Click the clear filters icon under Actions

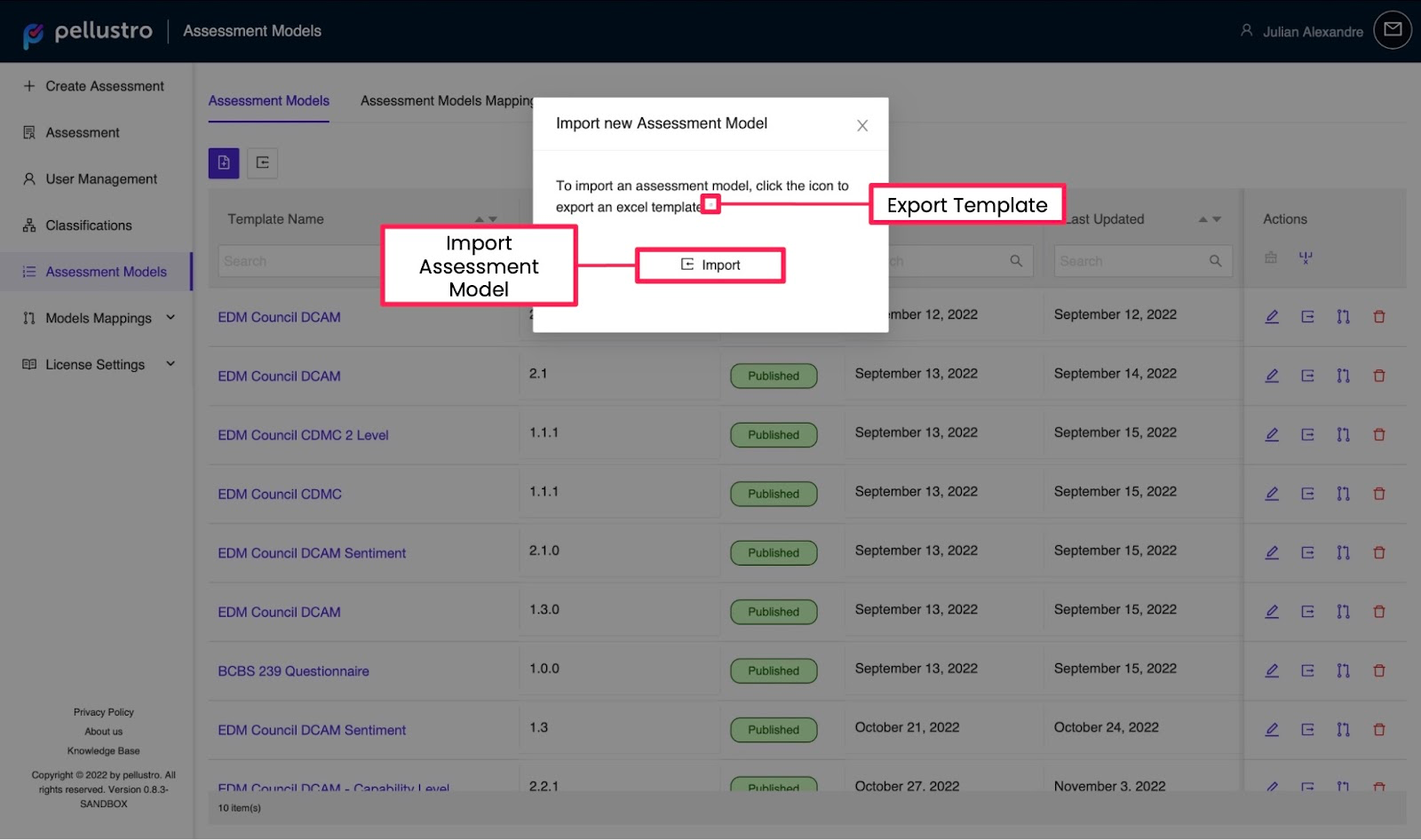coord(1271,258)
